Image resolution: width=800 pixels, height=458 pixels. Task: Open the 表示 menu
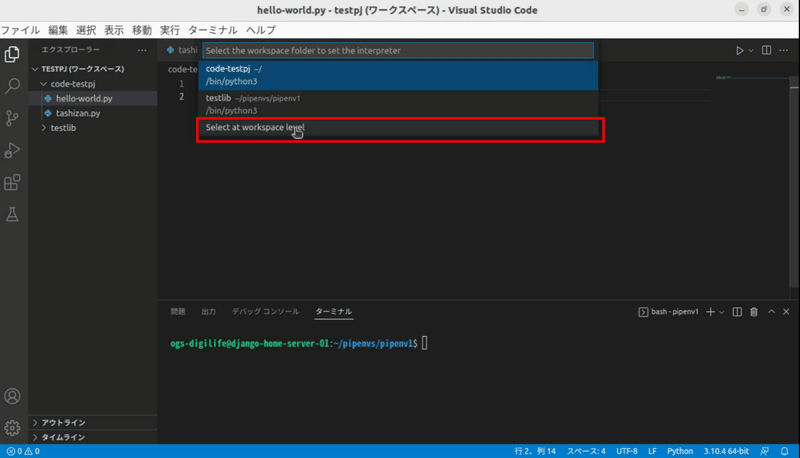[x=114, y=30]
